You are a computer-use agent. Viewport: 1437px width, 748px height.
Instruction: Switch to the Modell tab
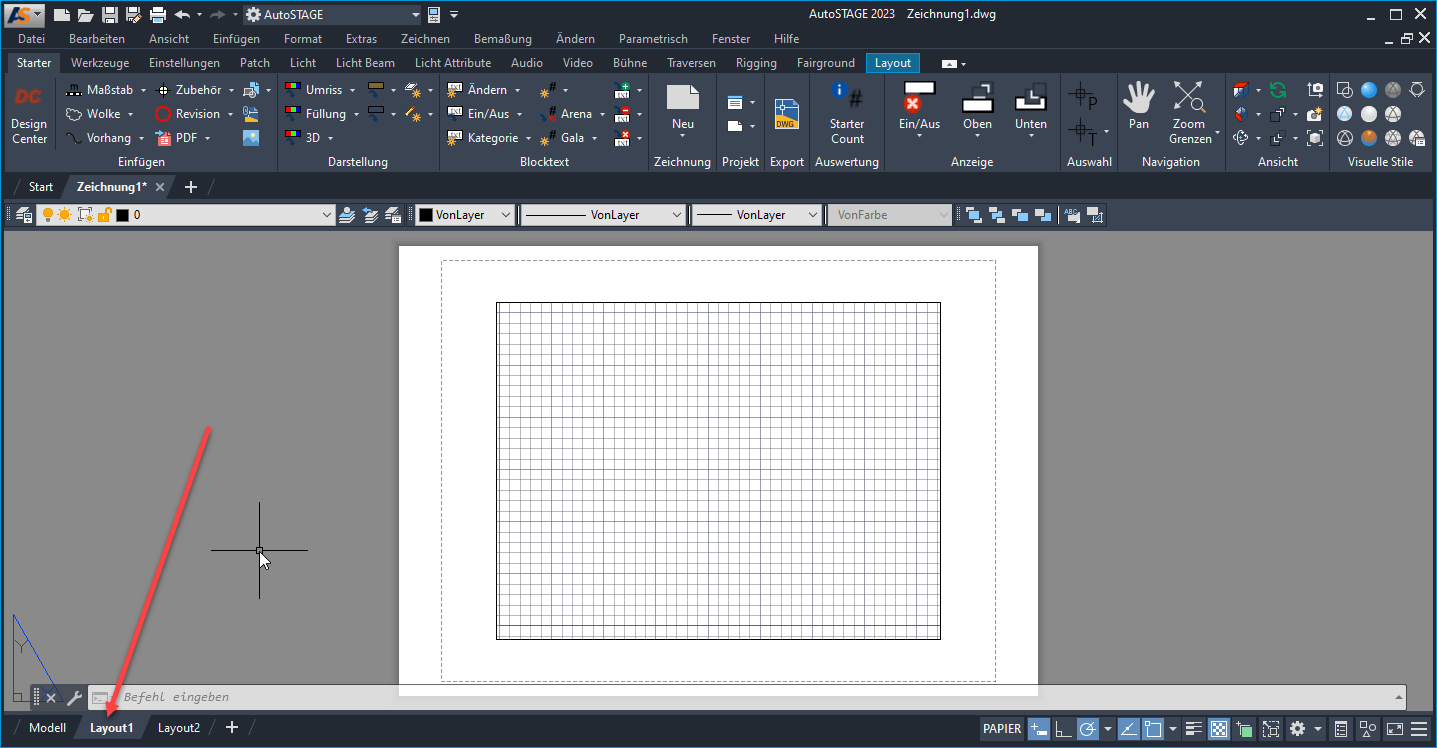click(x=47, y=728)
